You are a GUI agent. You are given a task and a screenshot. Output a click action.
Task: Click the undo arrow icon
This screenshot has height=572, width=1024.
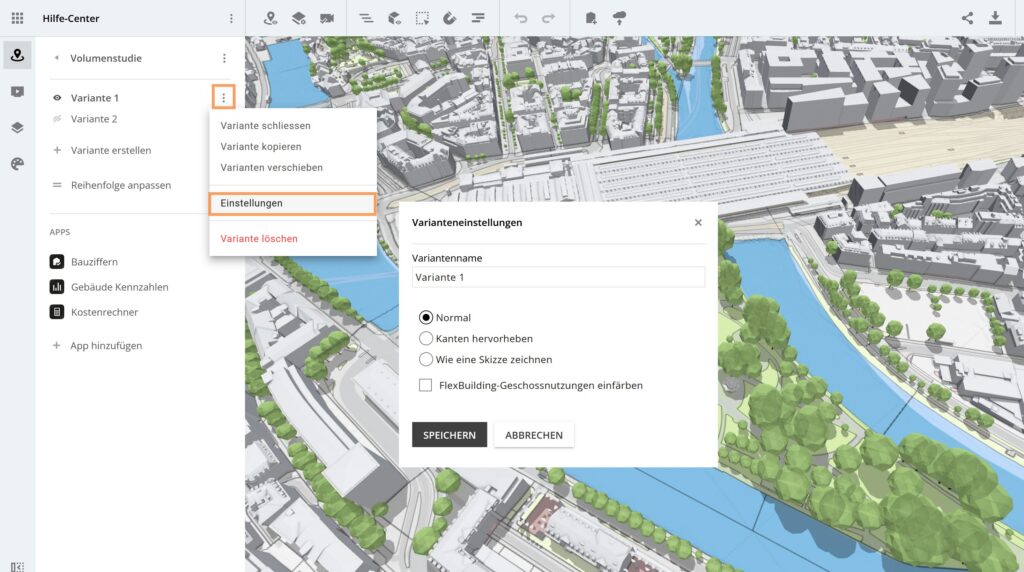[x=520, y=18]
